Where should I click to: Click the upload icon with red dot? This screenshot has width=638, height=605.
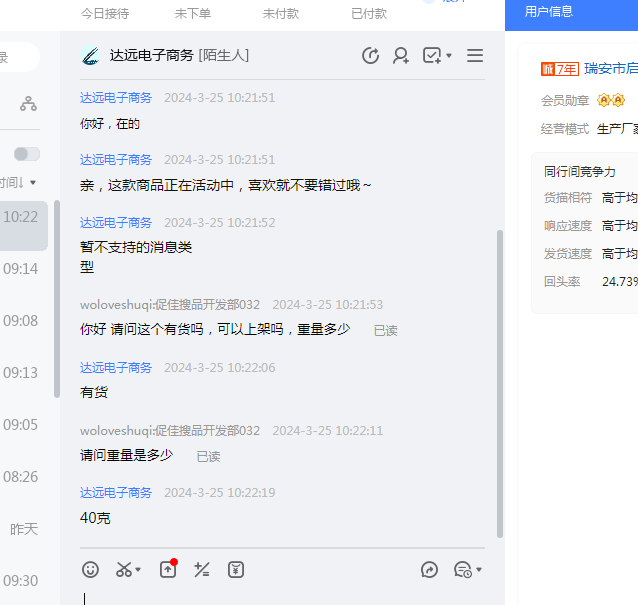pyautogui.click(x=168, y=569)
